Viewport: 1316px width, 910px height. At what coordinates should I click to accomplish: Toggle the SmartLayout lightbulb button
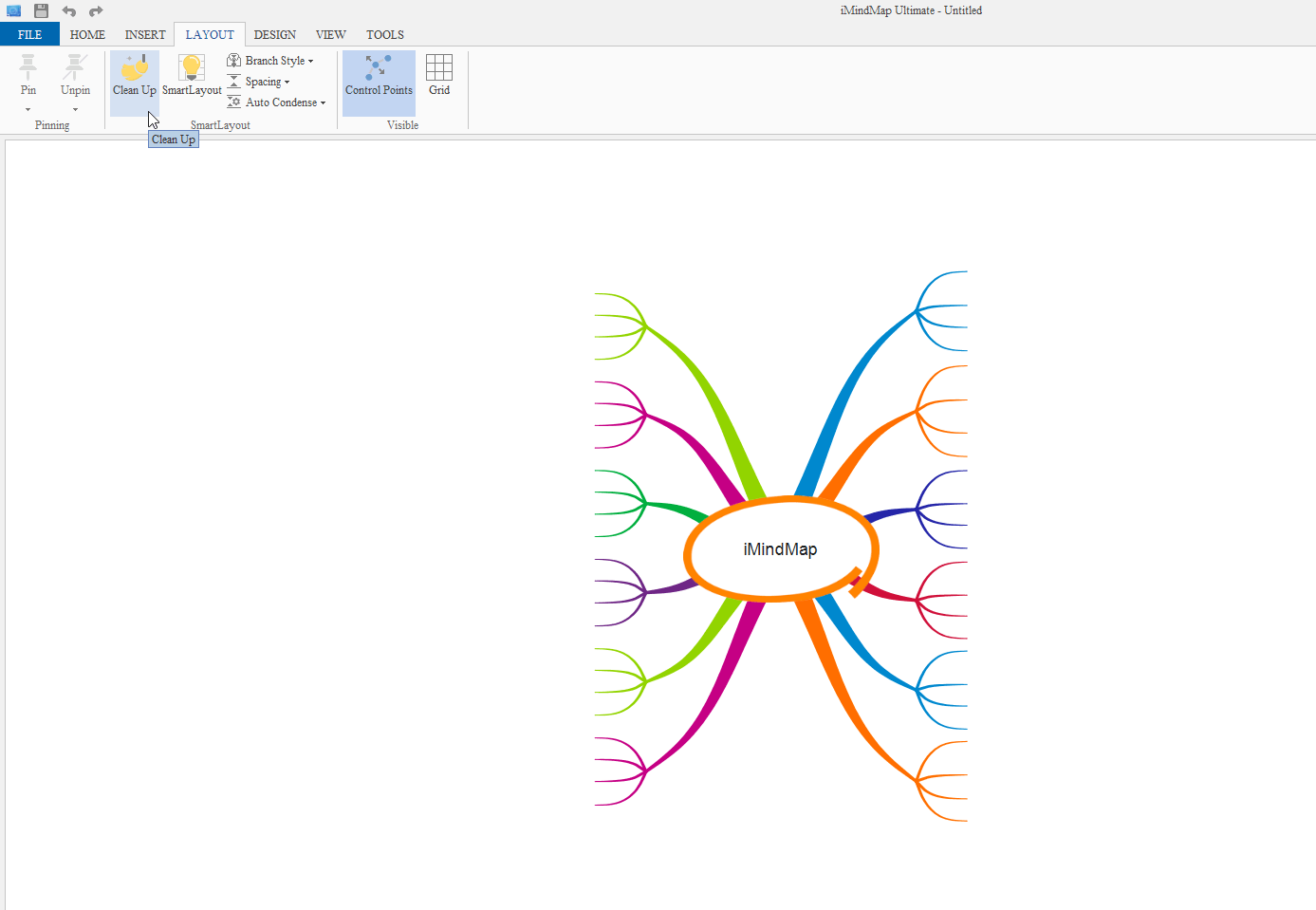(x=192, y=76)
